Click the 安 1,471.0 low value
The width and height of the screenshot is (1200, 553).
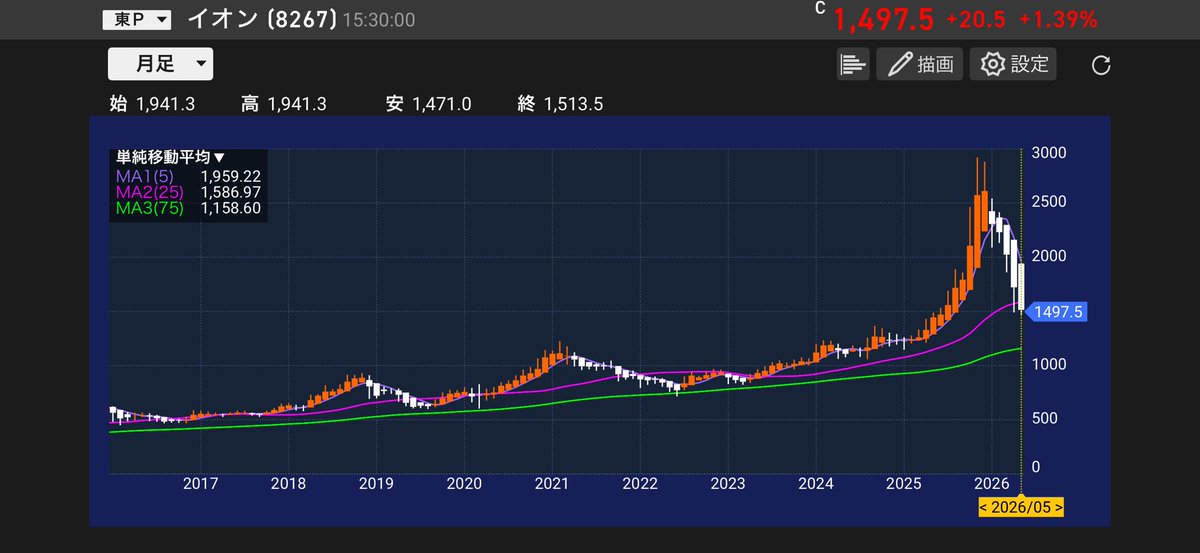[x=428, y=104]
